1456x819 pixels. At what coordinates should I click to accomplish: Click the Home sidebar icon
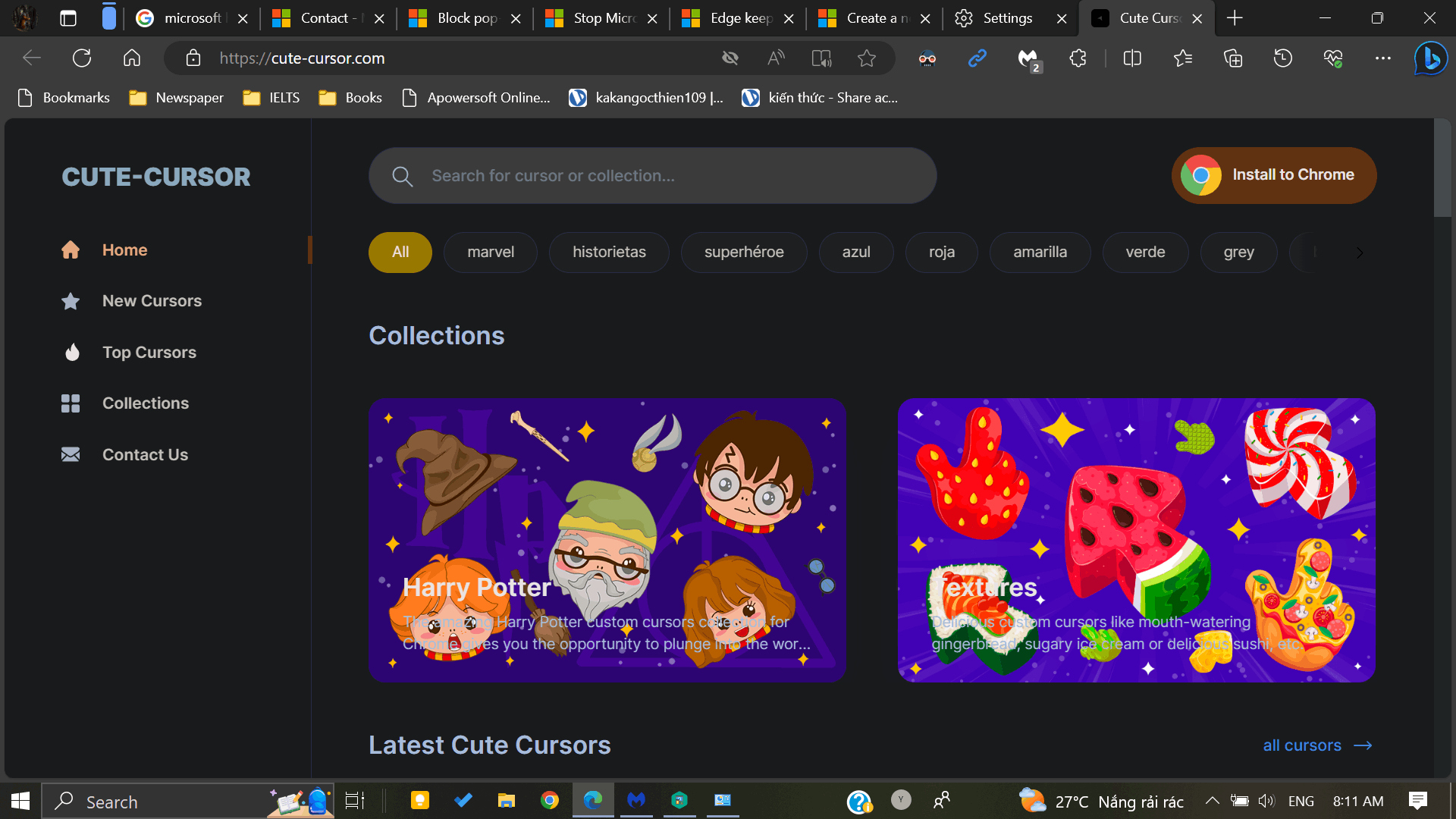pos(71,250)
